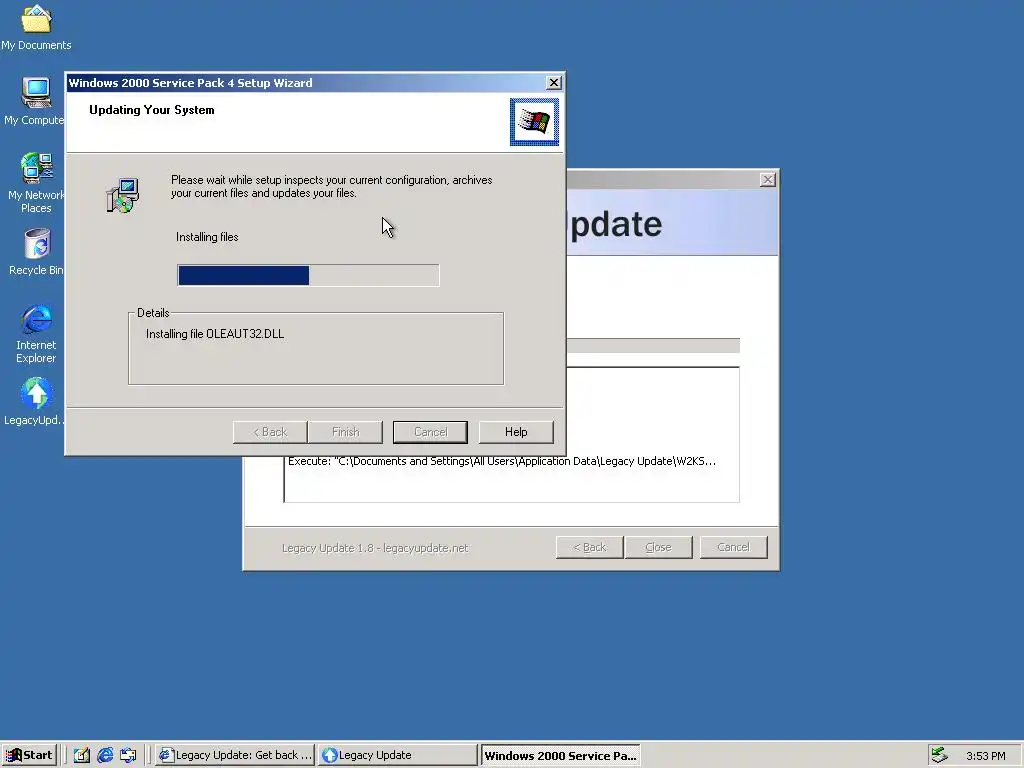This screenshot has height=768, width=1024.
Task: Click 'Legacy Update 1.8 - legacyupdate.net' footer text
Action: (x=375, y=548)
